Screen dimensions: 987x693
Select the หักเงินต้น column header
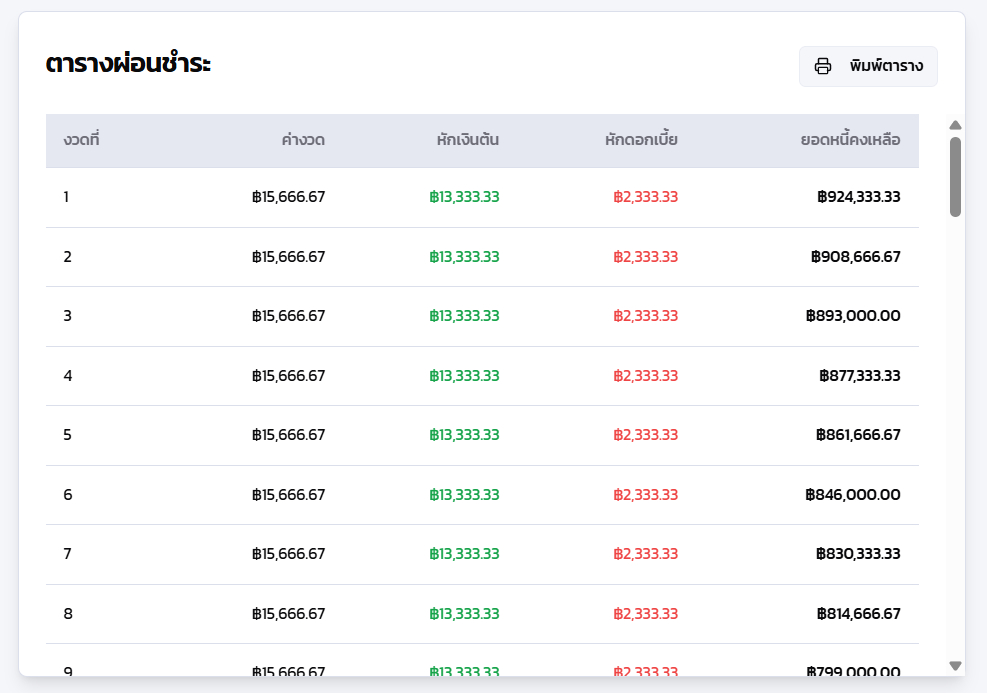(x=468, y=140)
